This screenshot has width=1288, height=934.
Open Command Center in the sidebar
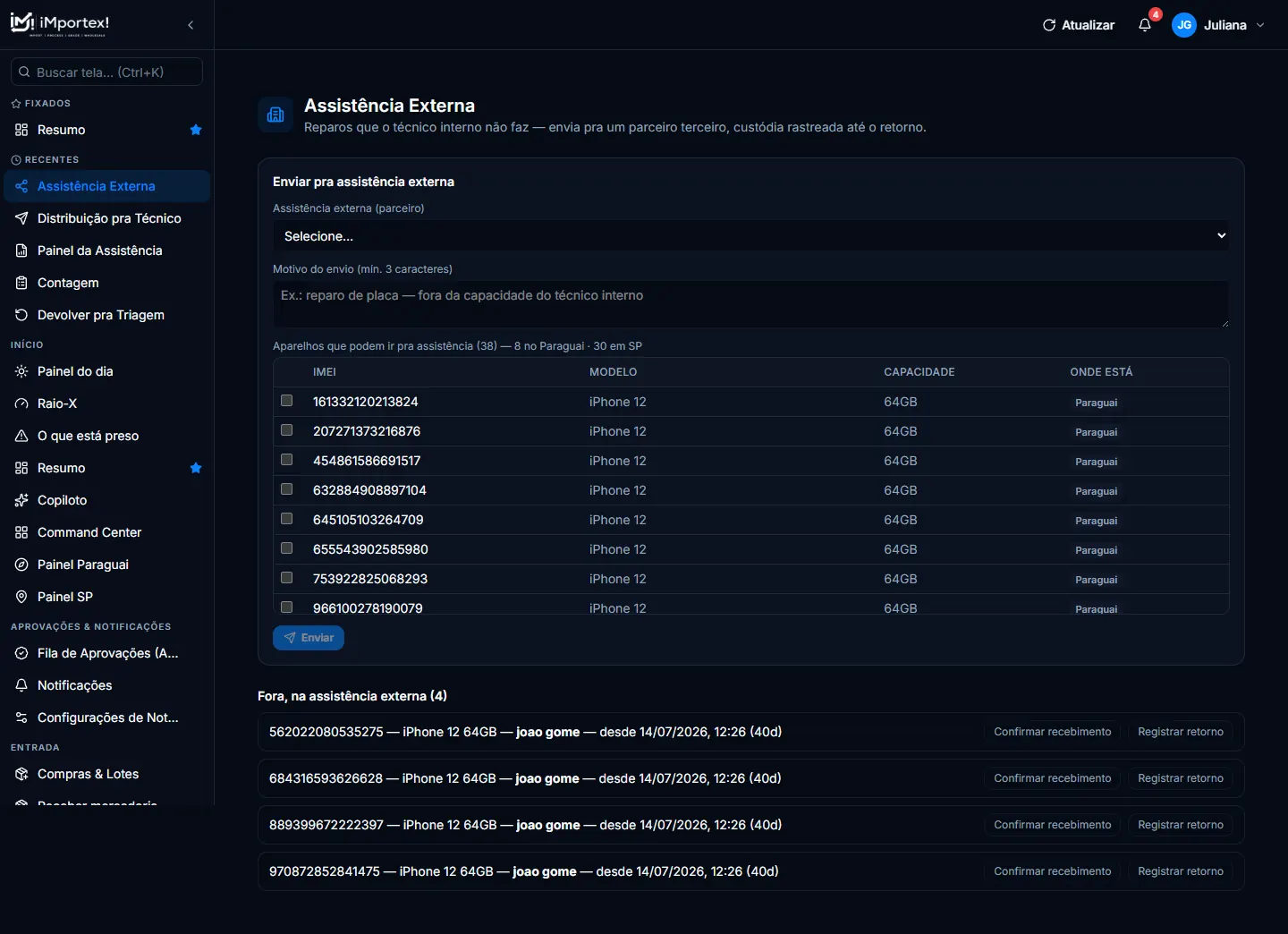coord(107,532)
